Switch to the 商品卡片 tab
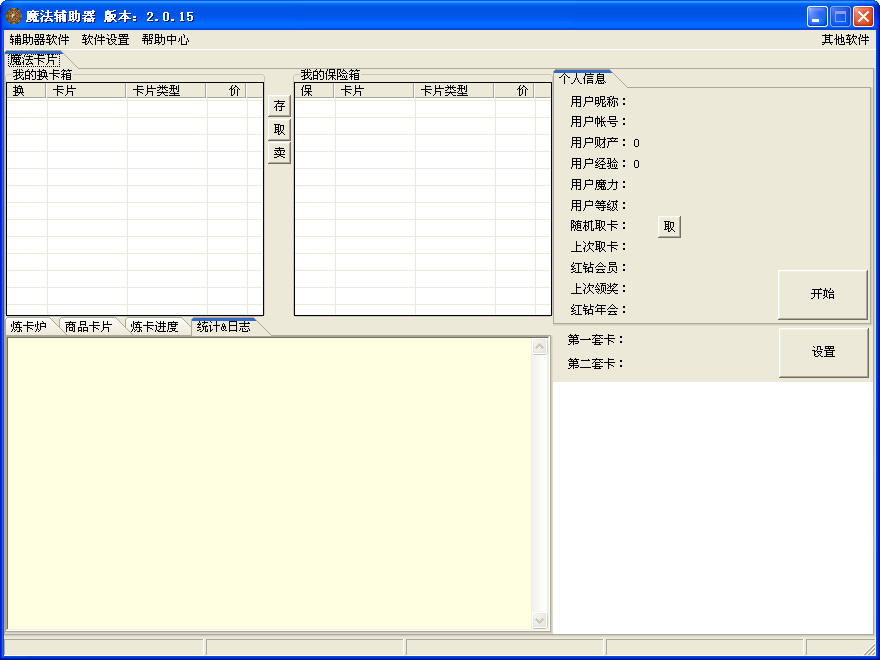The image size is (880, 660). coord(88,327)
